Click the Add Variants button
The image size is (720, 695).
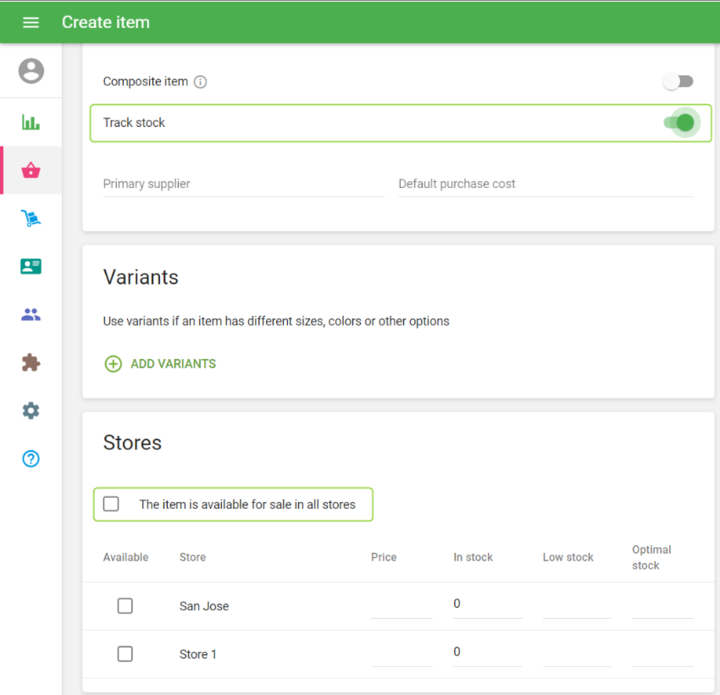click(161, 364)
